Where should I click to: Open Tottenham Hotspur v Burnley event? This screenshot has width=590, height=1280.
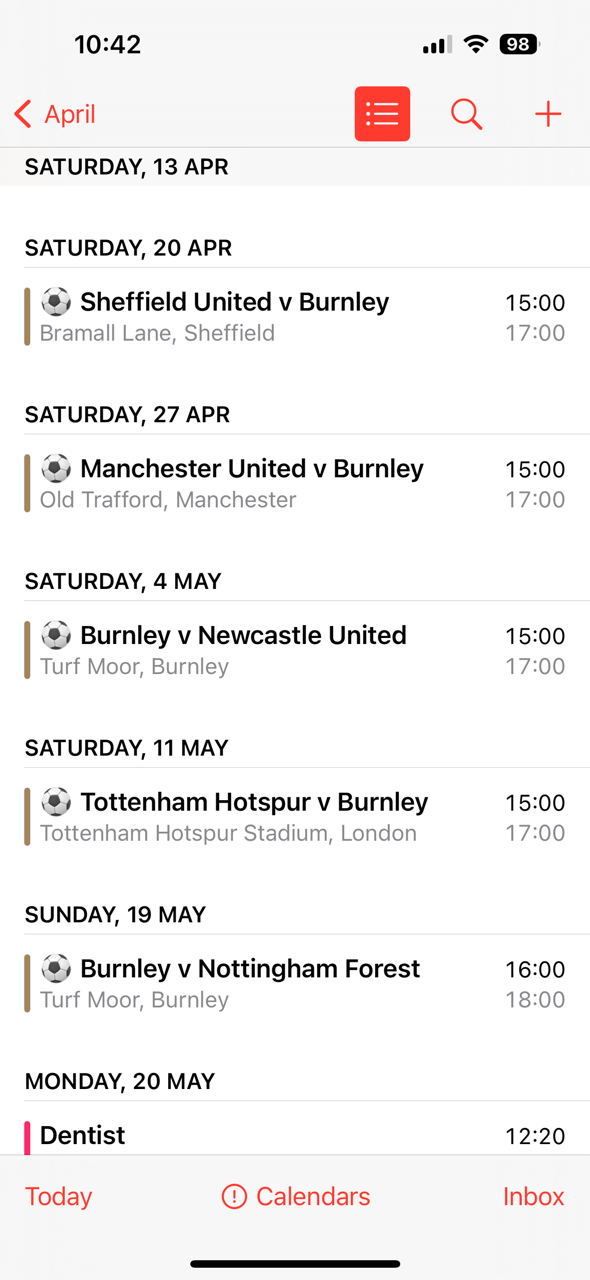[x=295, y=817]
